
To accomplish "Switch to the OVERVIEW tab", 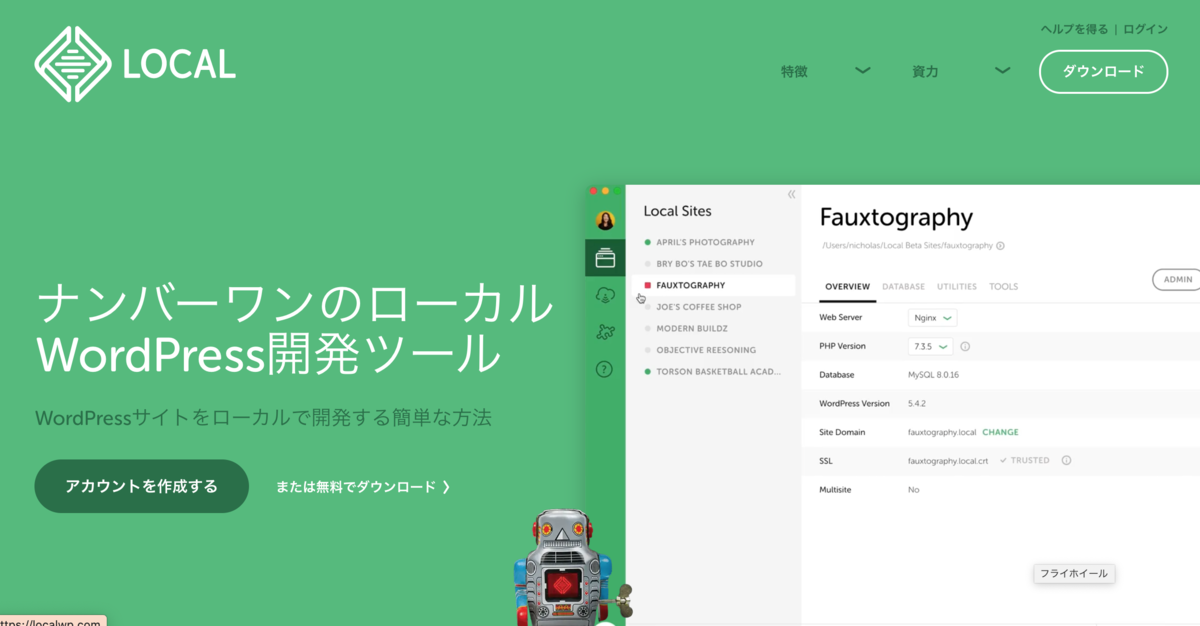I will click(847, 287).
